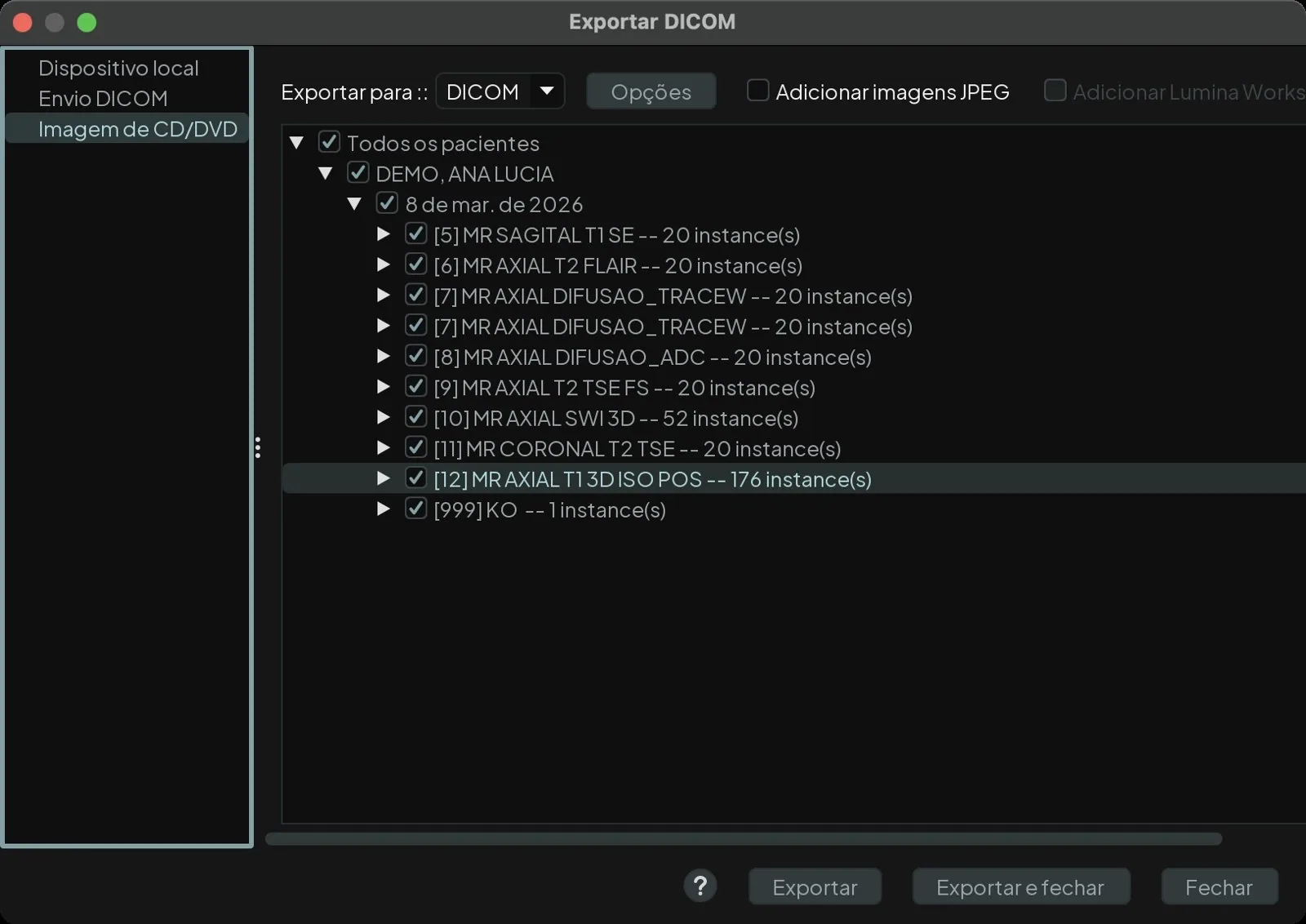The image size is (1306, 924).
Task: Click the sidebar splitter handle dots
Action: [x=258, y=447]
